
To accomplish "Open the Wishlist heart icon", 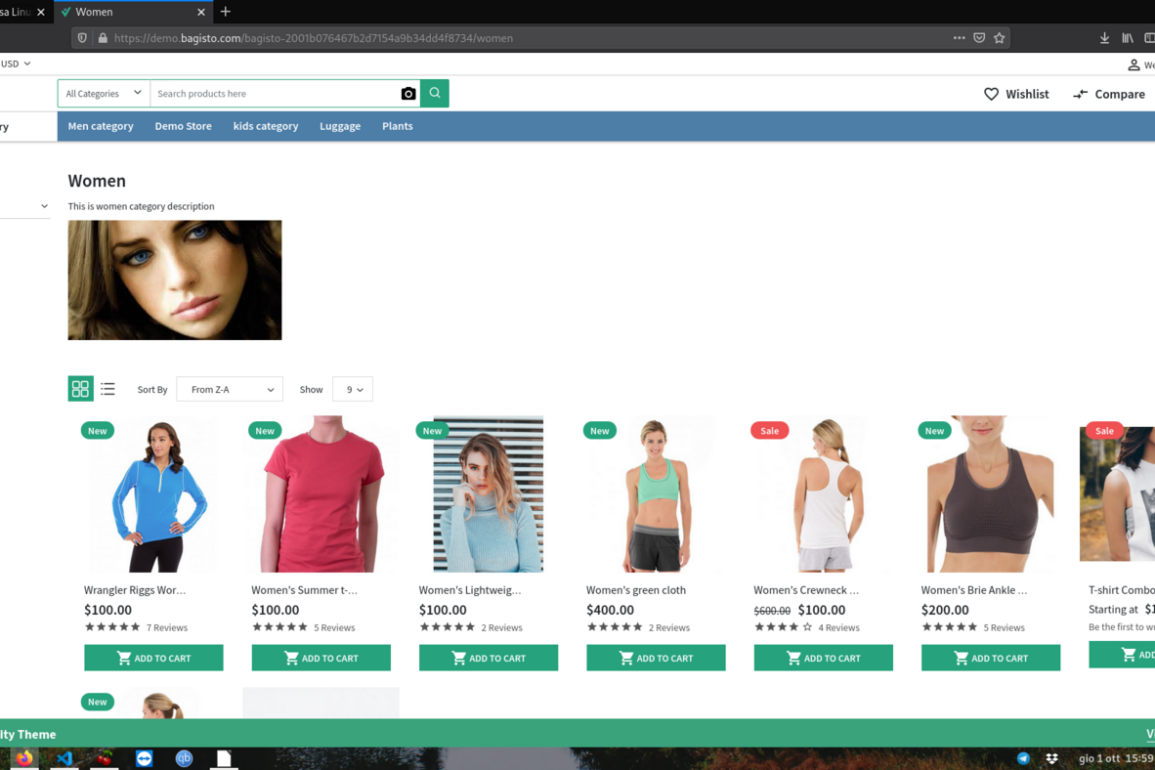I will pos(991,94).
